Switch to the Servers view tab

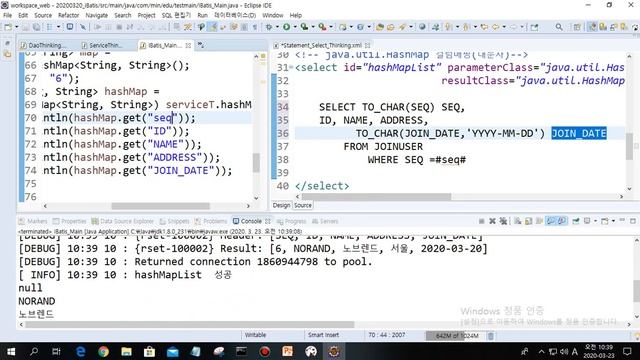click(325, 221)
